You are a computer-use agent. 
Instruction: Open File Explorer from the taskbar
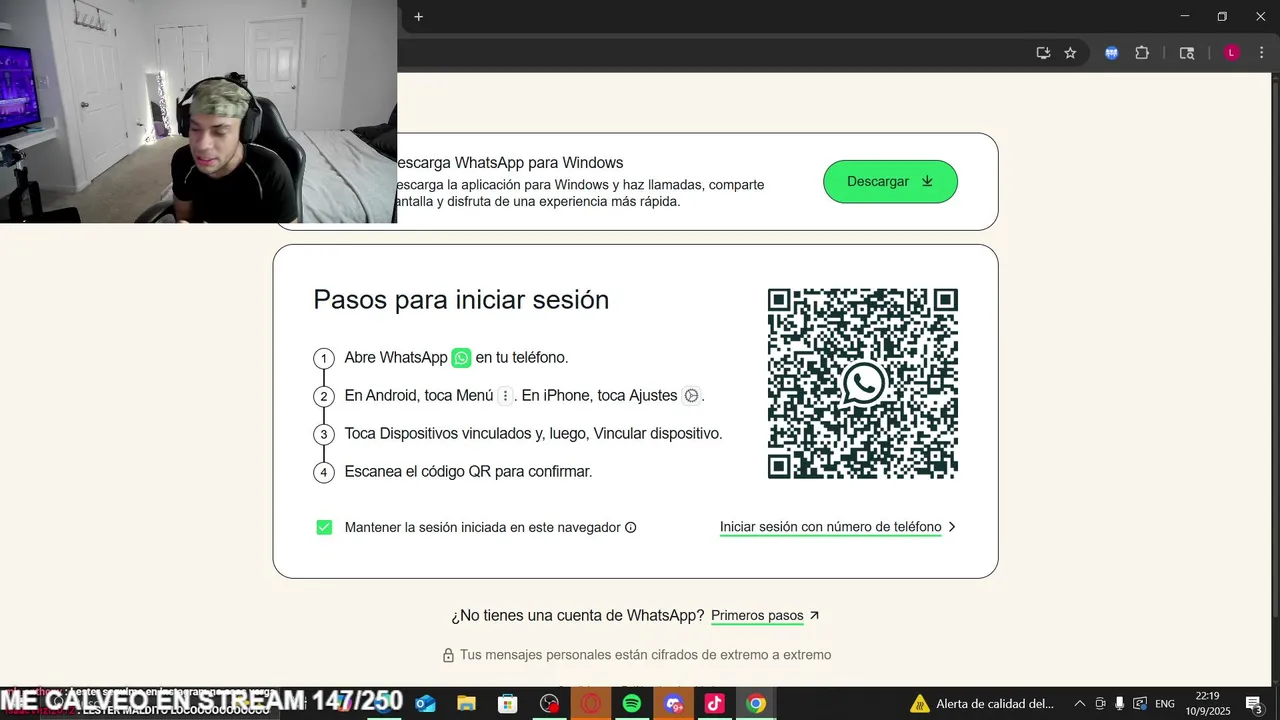point(466,704)
